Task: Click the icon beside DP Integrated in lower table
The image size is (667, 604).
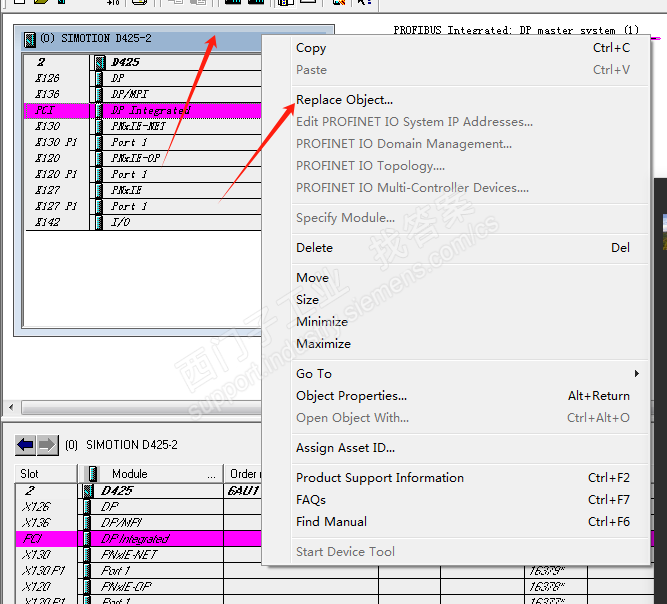Action: [87, 539]
